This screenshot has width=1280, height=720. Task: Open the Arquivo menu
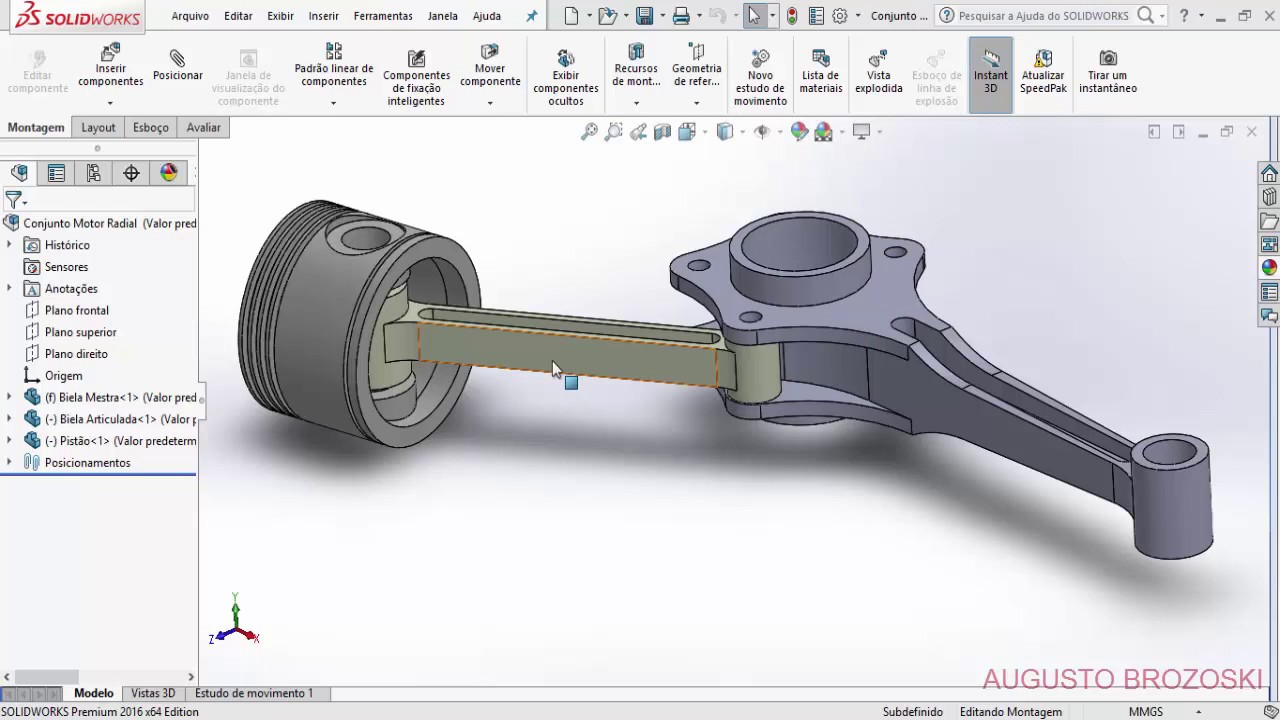190,16
